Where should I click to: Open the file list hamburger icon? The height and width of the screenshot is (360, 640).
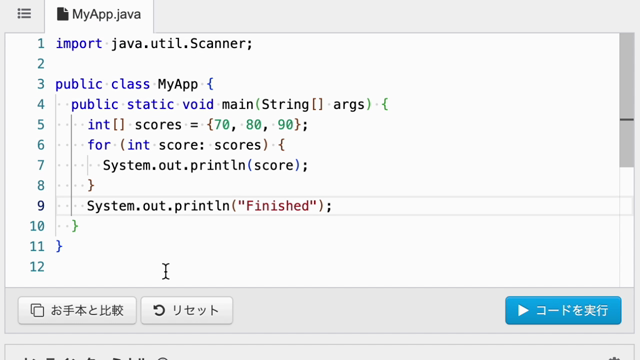[24, 14]
